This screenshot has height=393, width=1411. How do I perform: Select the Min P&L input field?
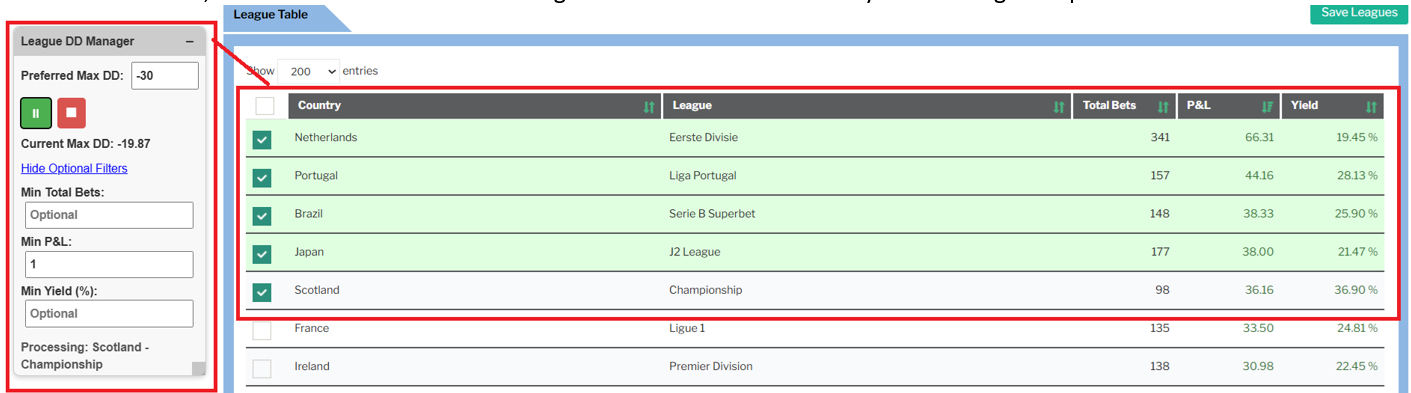pyautogui.click(x=109, y=264)
